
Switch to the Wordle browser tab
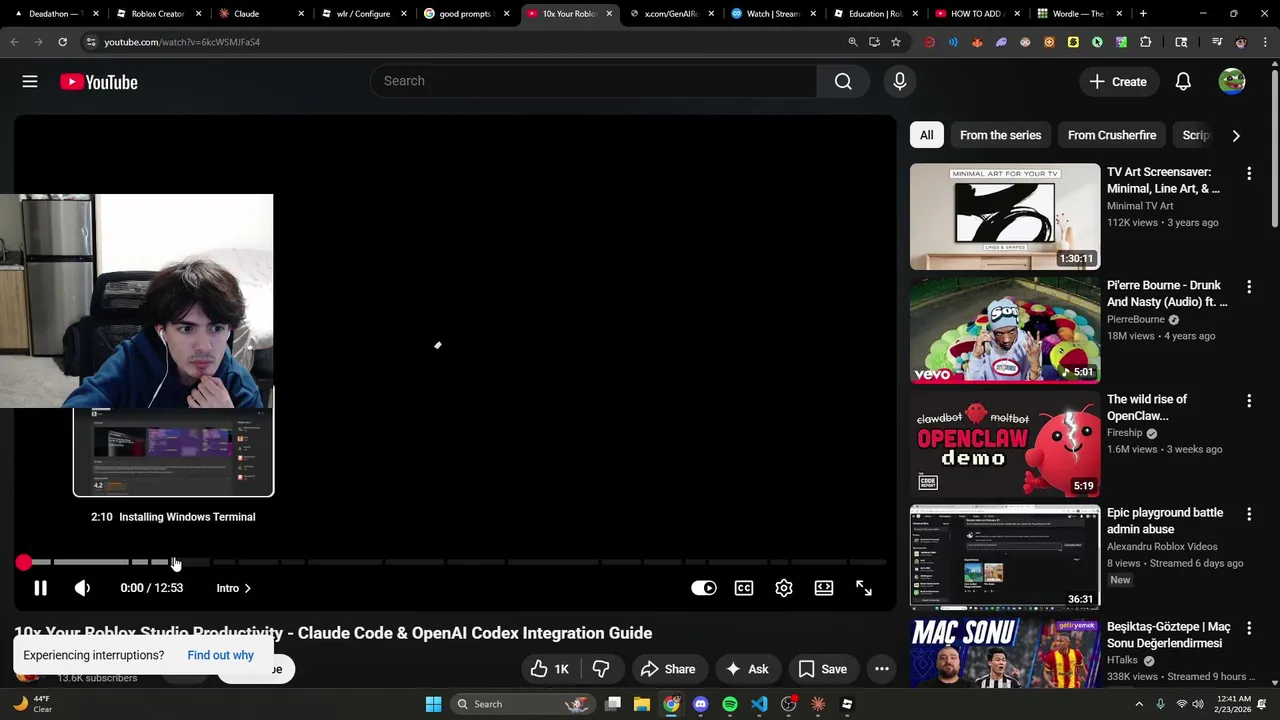coord(1078,14)
